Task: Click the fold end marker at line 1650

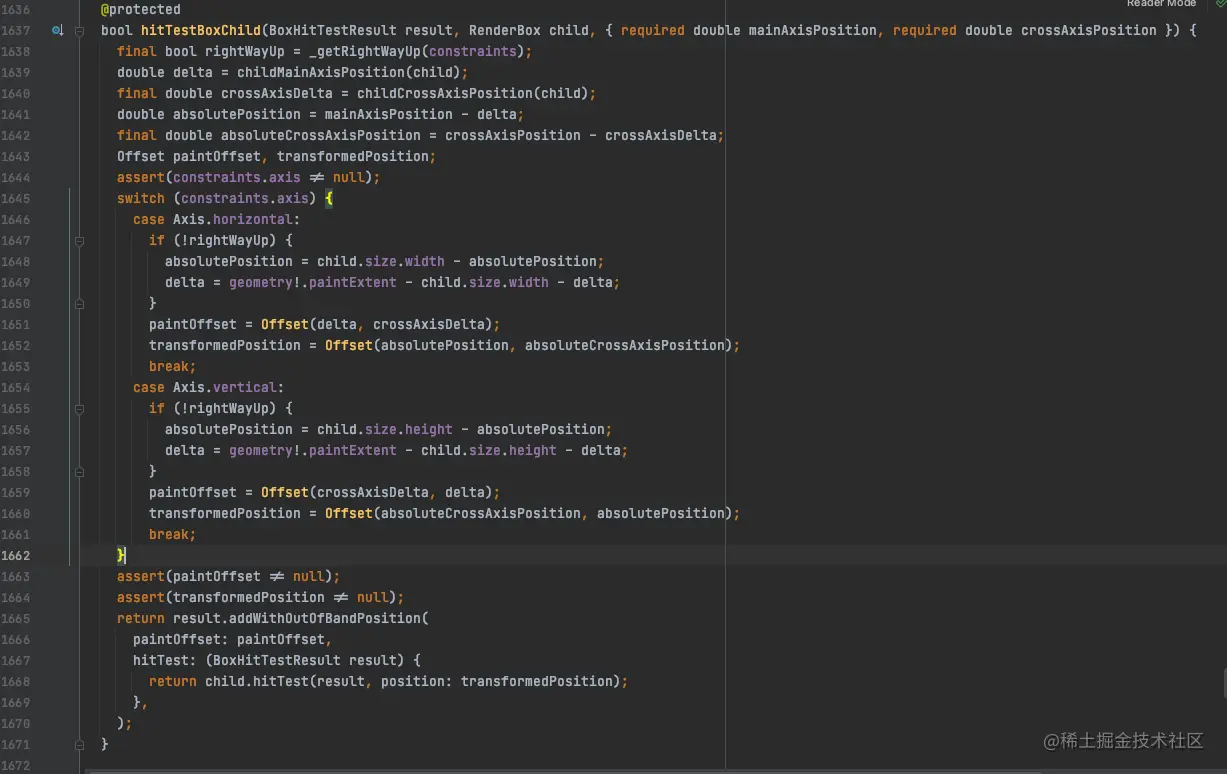Action: (80, 303)
